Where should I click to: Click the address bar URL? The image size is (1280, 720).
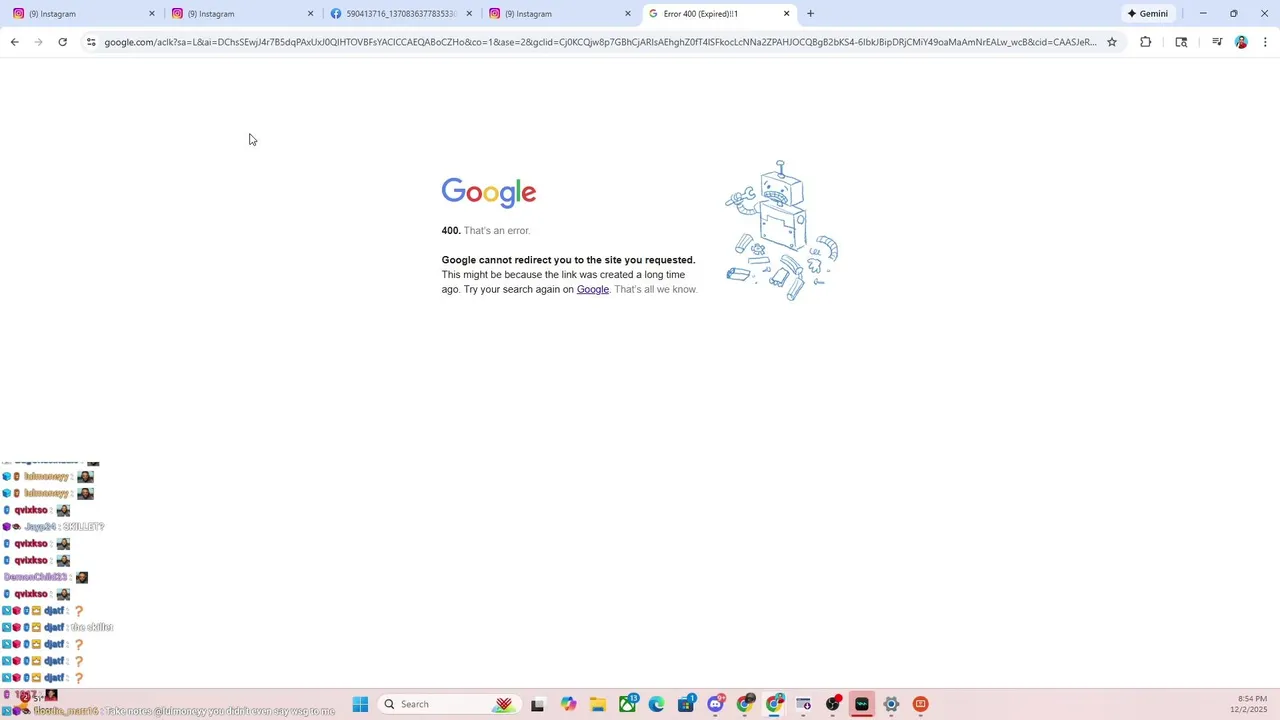pyautogui.click(x=600, y=42)
